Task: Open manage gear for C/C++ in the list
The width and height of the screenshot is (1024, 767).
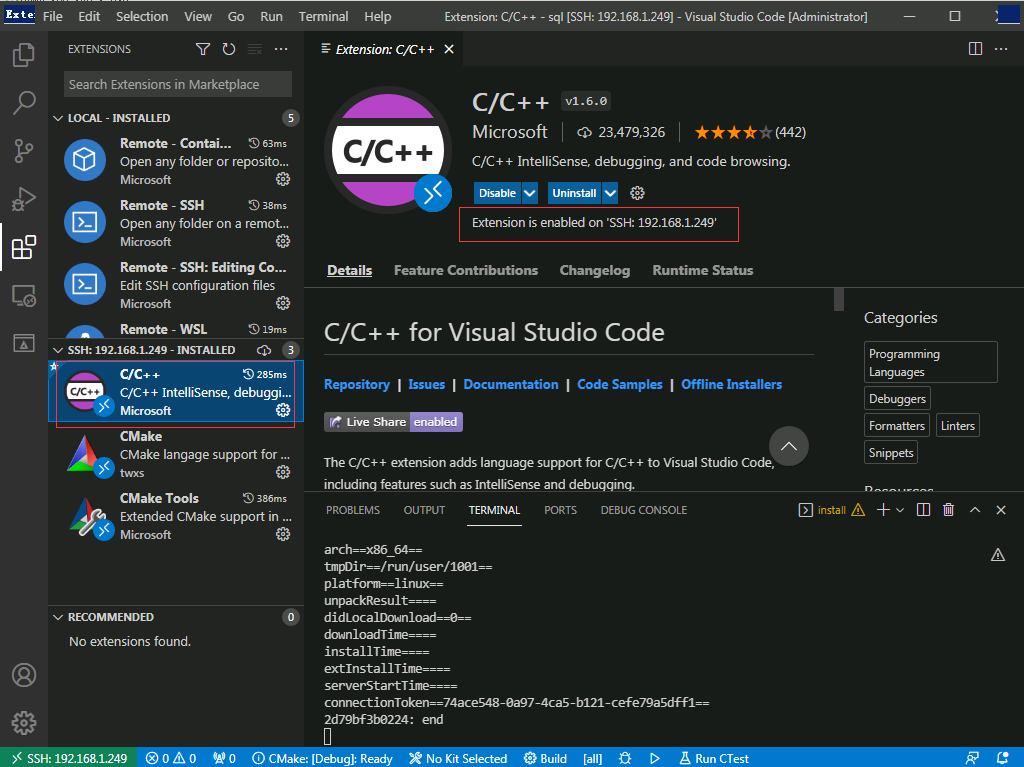Action: [283, 410]
